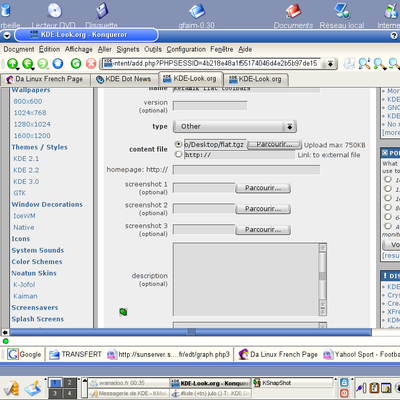Stop loading with the red X icon

[x=91, y=63]
